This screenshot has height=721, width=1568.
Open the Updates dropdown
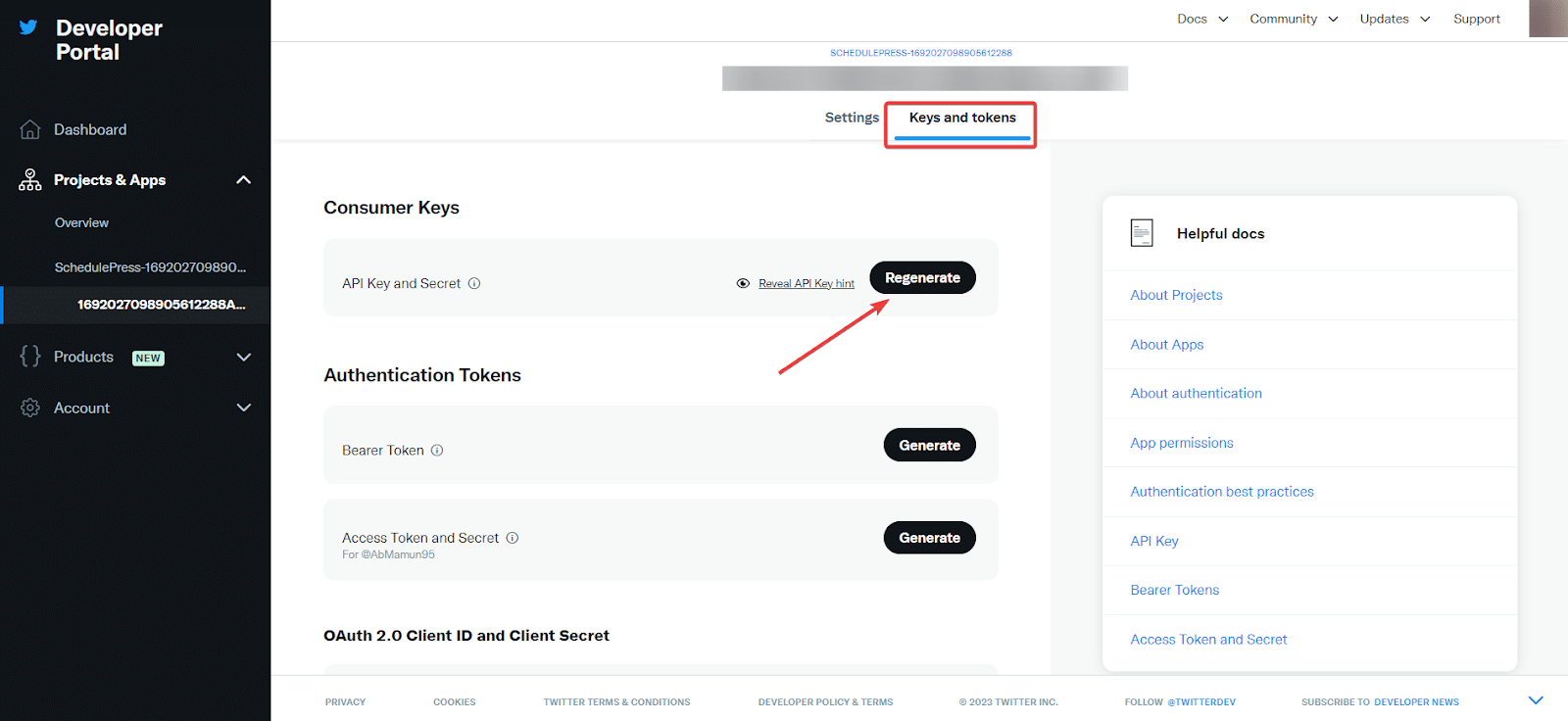coord(1396,19)
